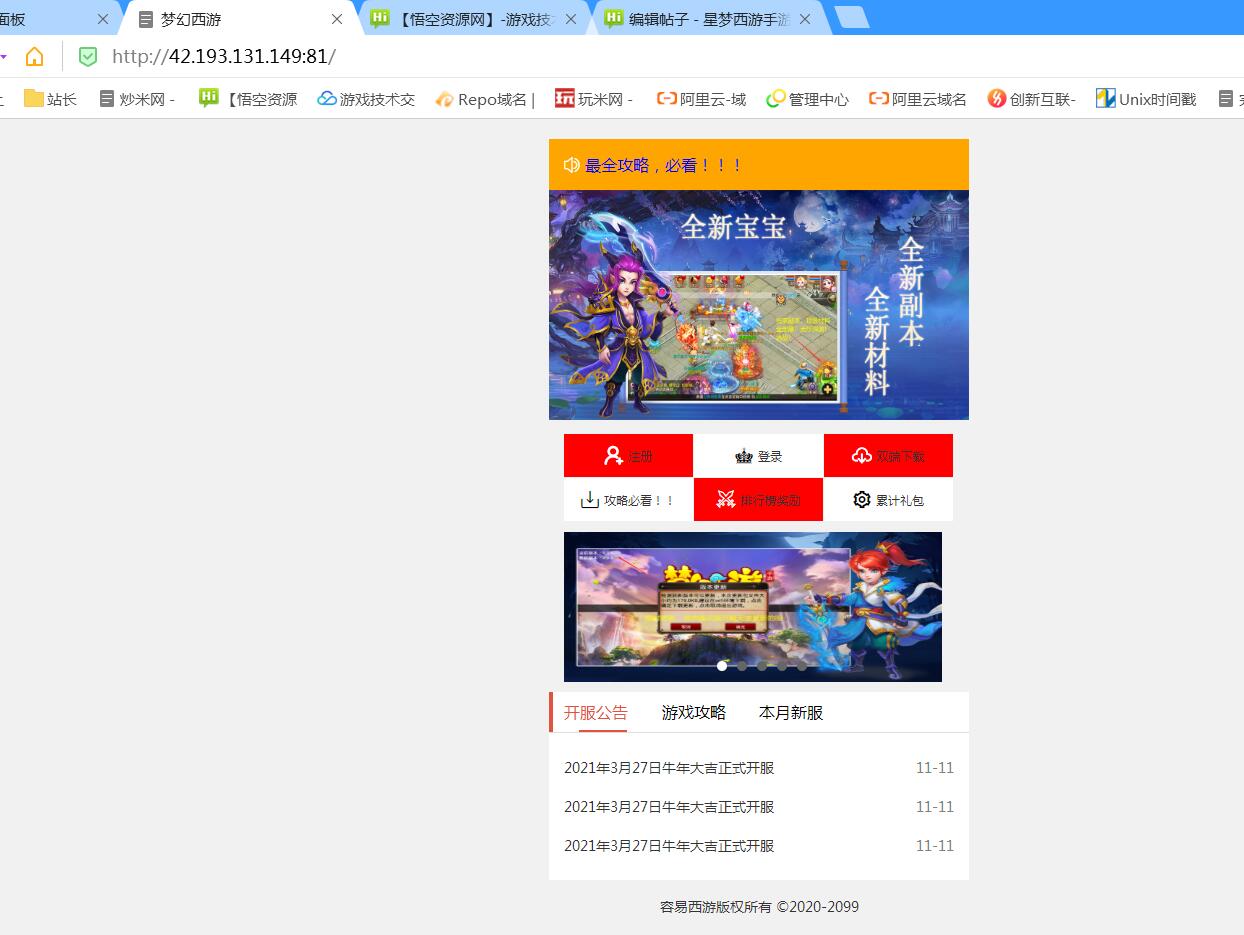
Task: Select the second carousel dot indicator
Action: [742, 666]
